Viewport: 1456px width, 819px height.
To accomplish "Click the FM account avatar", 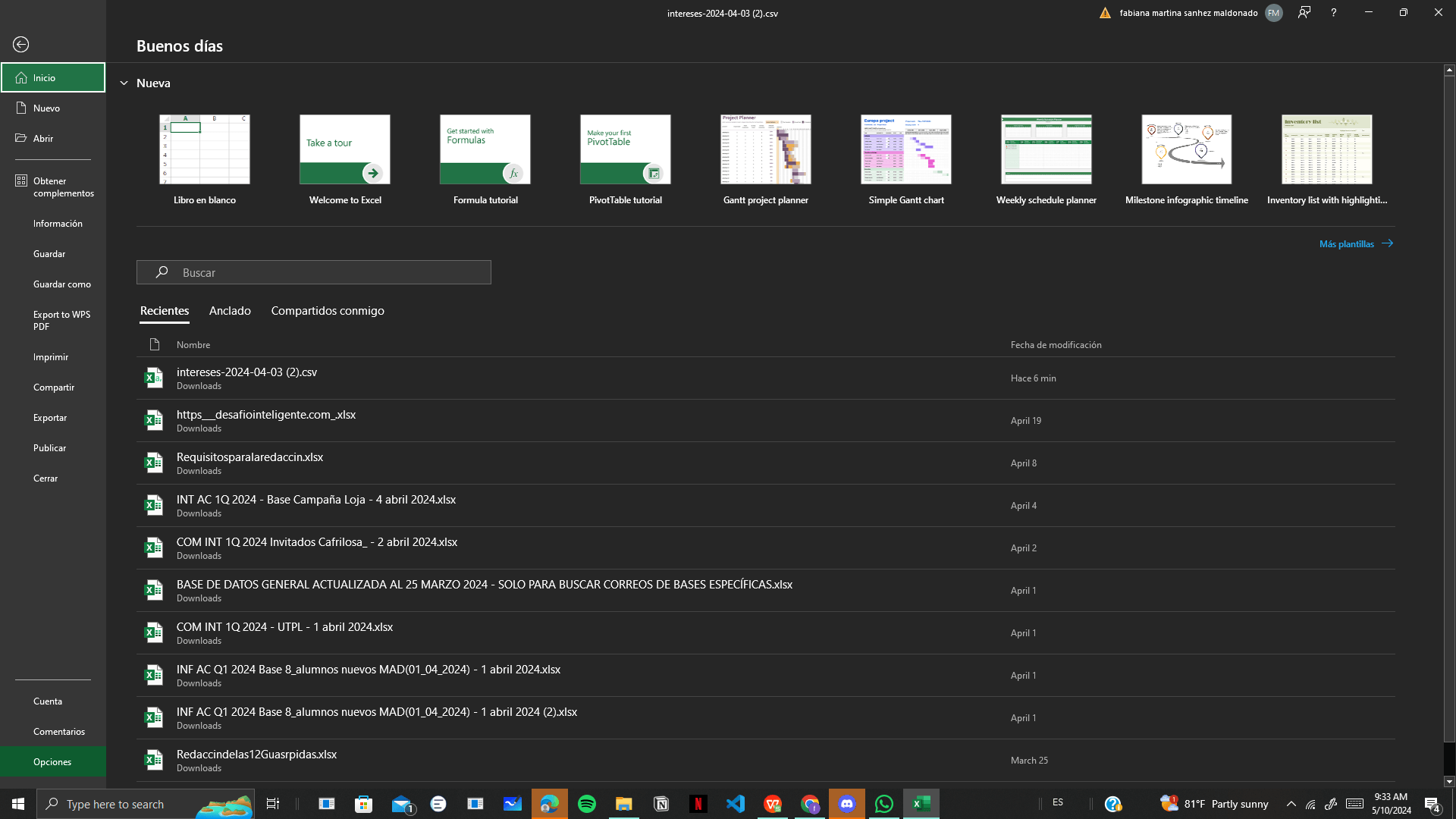I will 1274,13.
